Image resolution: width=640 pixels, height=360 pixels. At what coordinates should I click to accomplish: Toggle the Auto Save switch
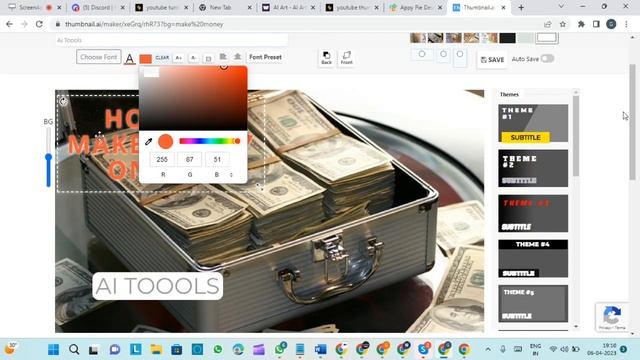[x=547, y=59]
